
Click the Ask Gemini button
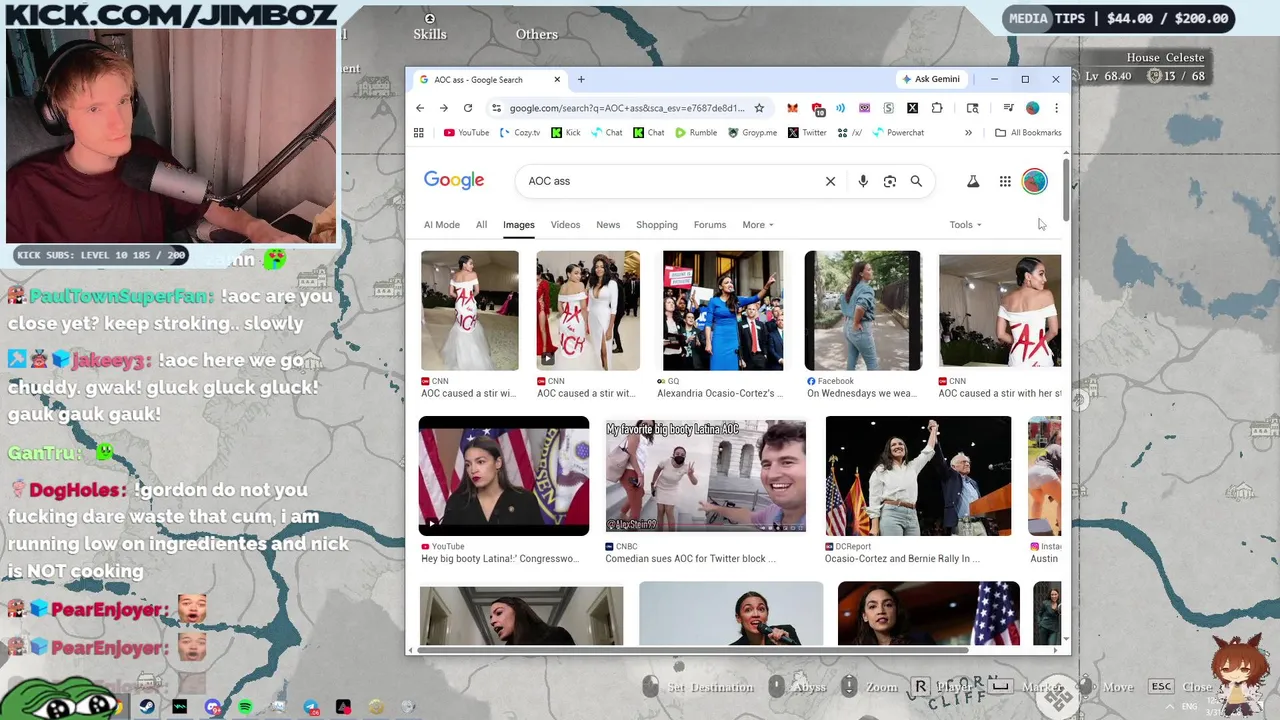pyautogui.click(x=931, y=79)
